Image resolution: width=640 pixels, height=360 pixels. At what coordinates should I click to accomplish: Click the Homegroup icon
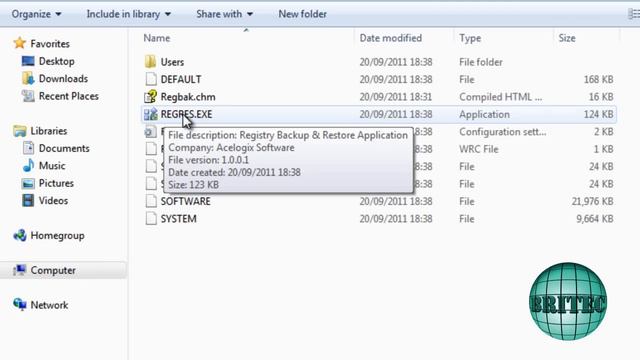[x=19, y=236]
